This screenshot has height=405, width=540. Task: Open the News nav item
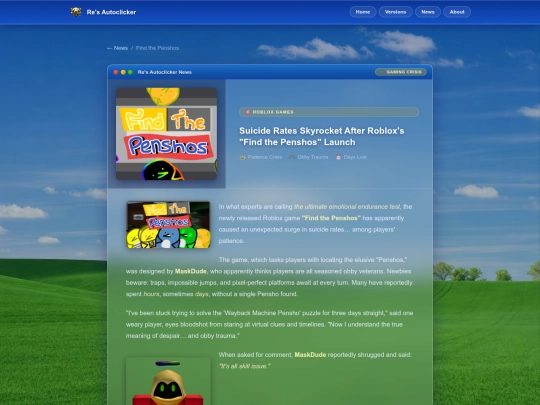click(428, 12)
